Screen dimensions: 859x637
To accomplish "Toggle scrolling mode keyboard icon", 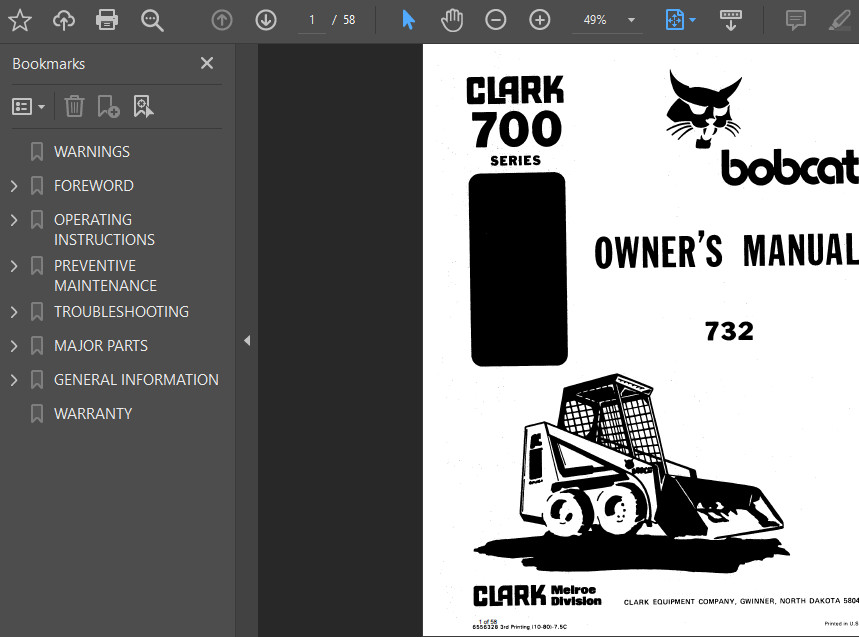I will click(x=730, y=20).
